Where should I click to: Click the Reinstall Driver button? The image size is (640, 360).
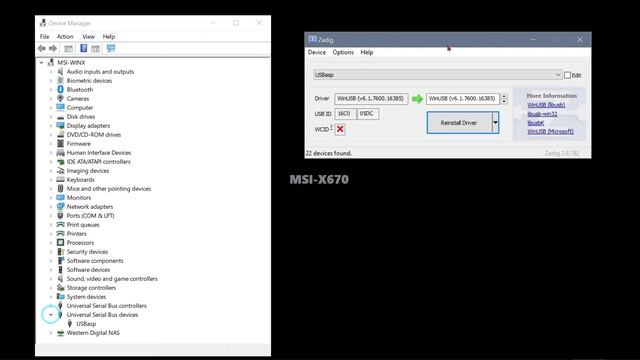point(459,122)
